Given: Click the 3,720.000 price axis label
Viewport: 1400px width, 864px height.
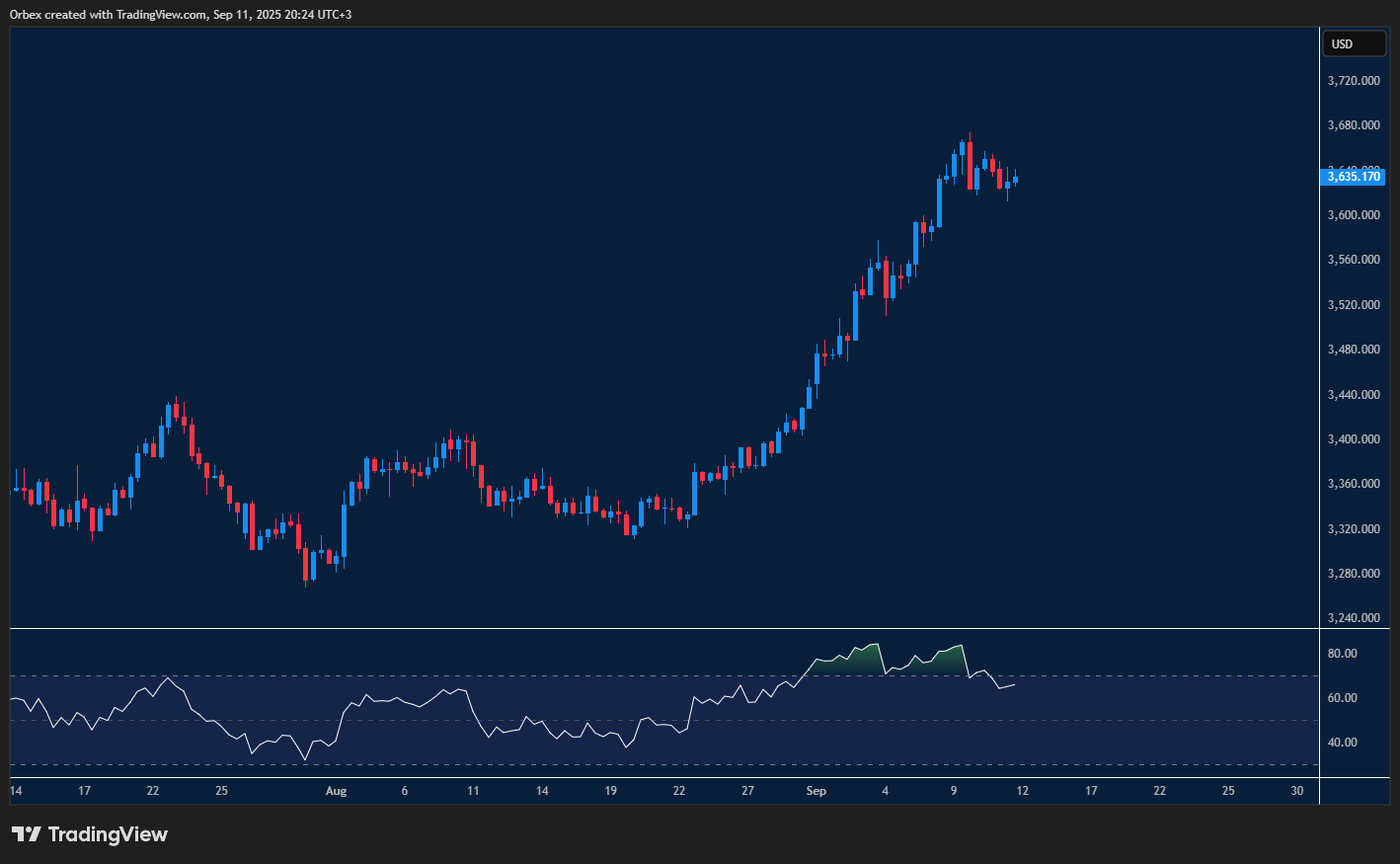Looking at the screenshot, I should [1354, 81].
